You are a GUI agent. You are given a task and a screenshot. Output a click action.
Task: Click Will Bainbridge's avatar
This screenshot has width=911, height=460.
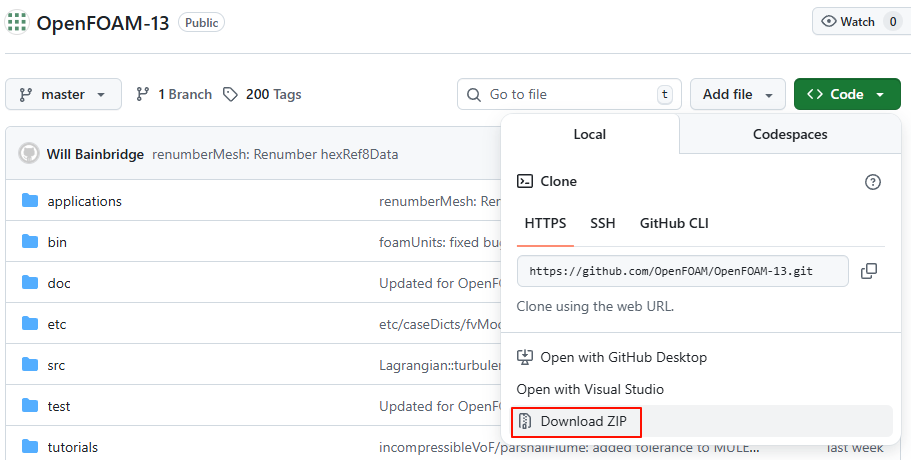click(x=29, y=154)
